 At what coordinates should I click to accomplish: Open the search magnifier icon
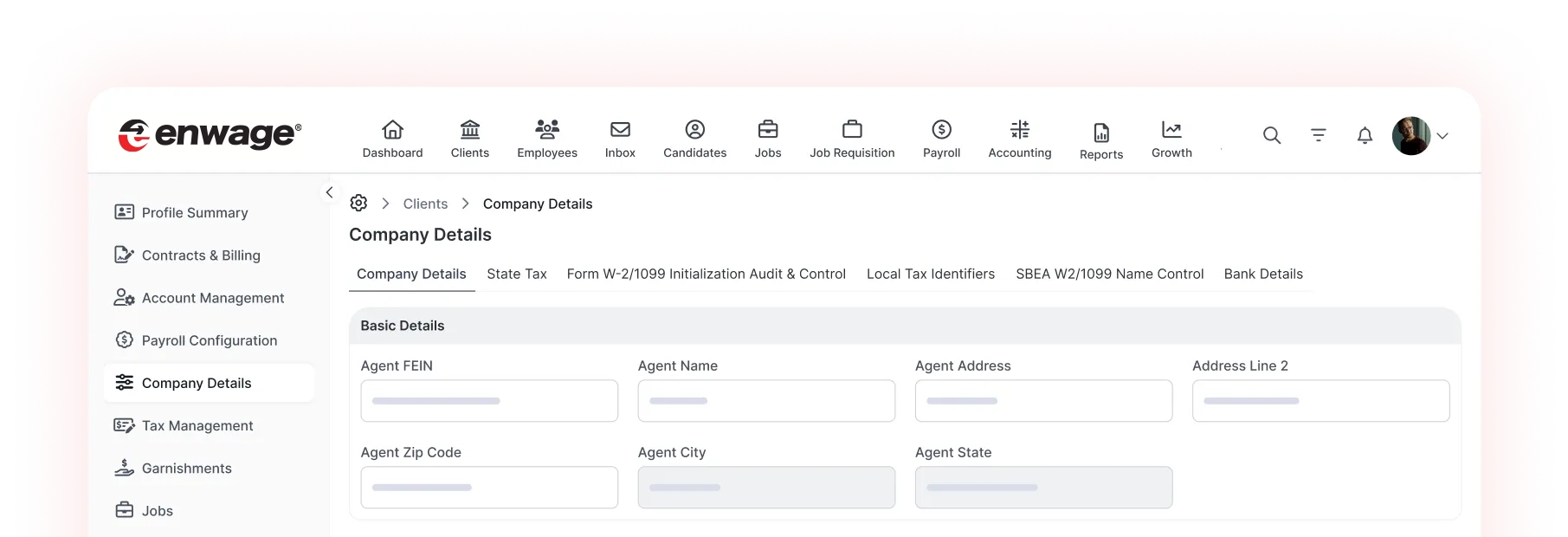(1271, 135)
